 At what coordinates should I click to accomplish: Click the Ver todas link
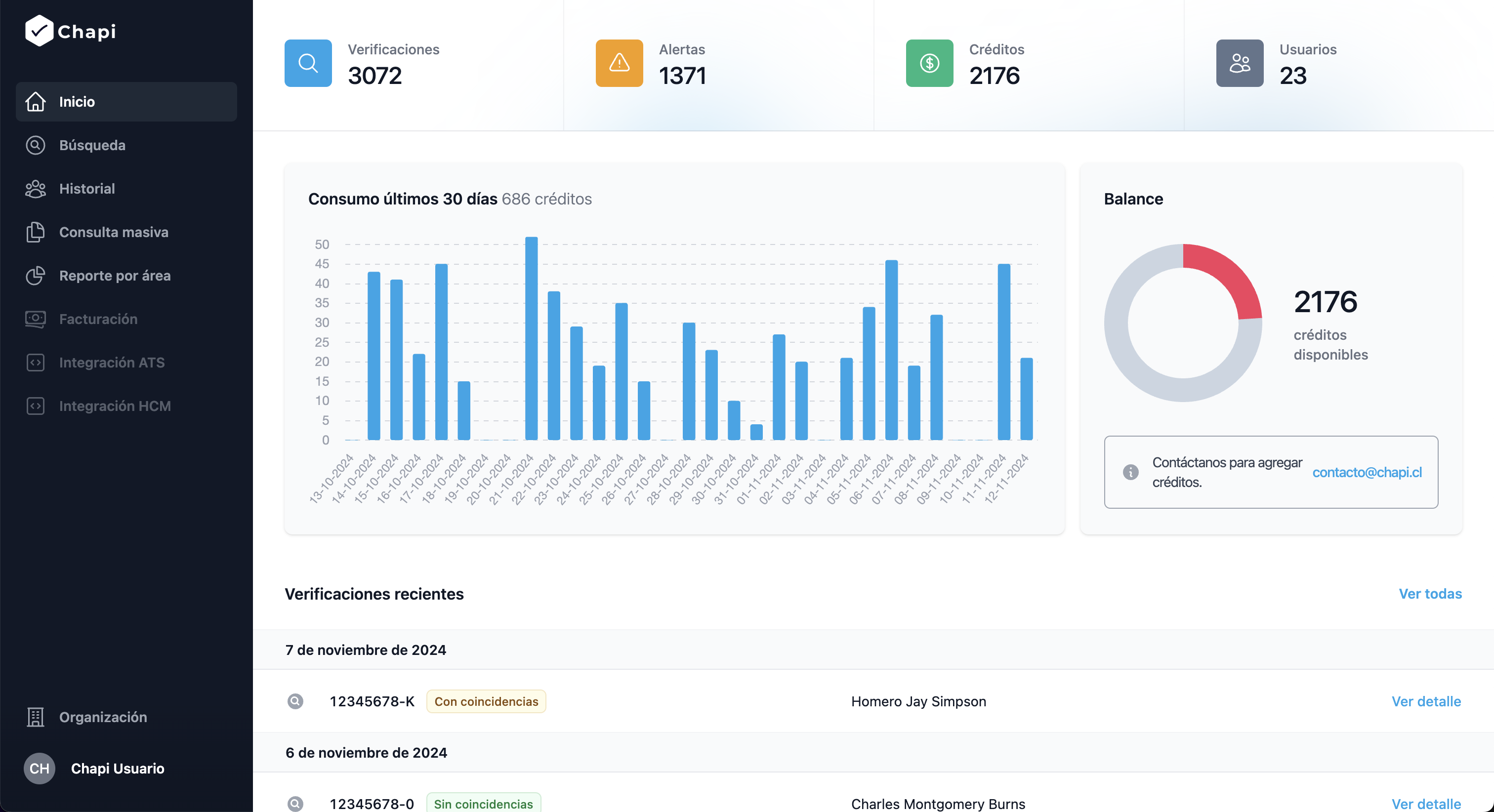[x=1430, y=593]
